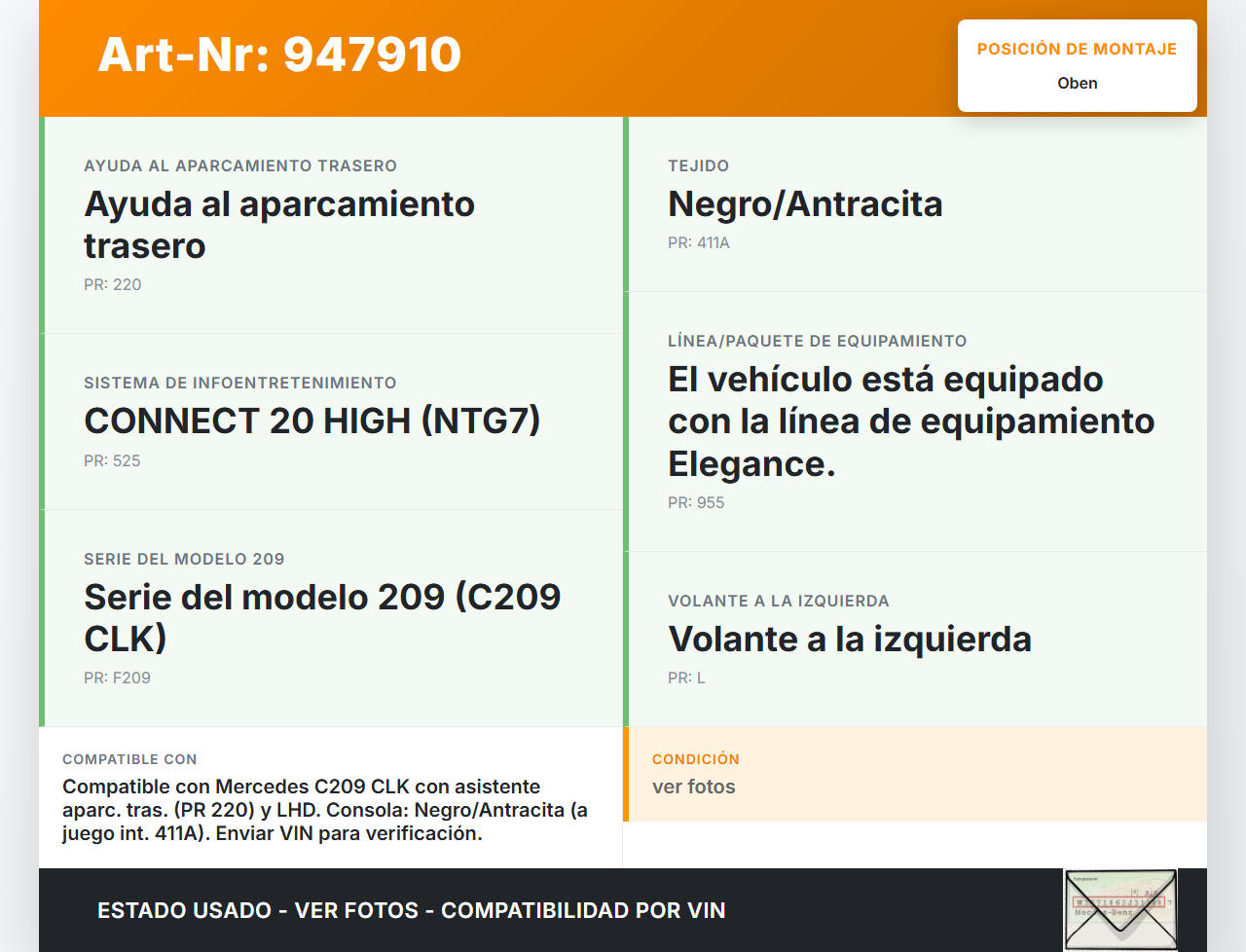Screen dimensions: 1246x952
Task: Select the Volante a la izquierda card
Action: 915,639
